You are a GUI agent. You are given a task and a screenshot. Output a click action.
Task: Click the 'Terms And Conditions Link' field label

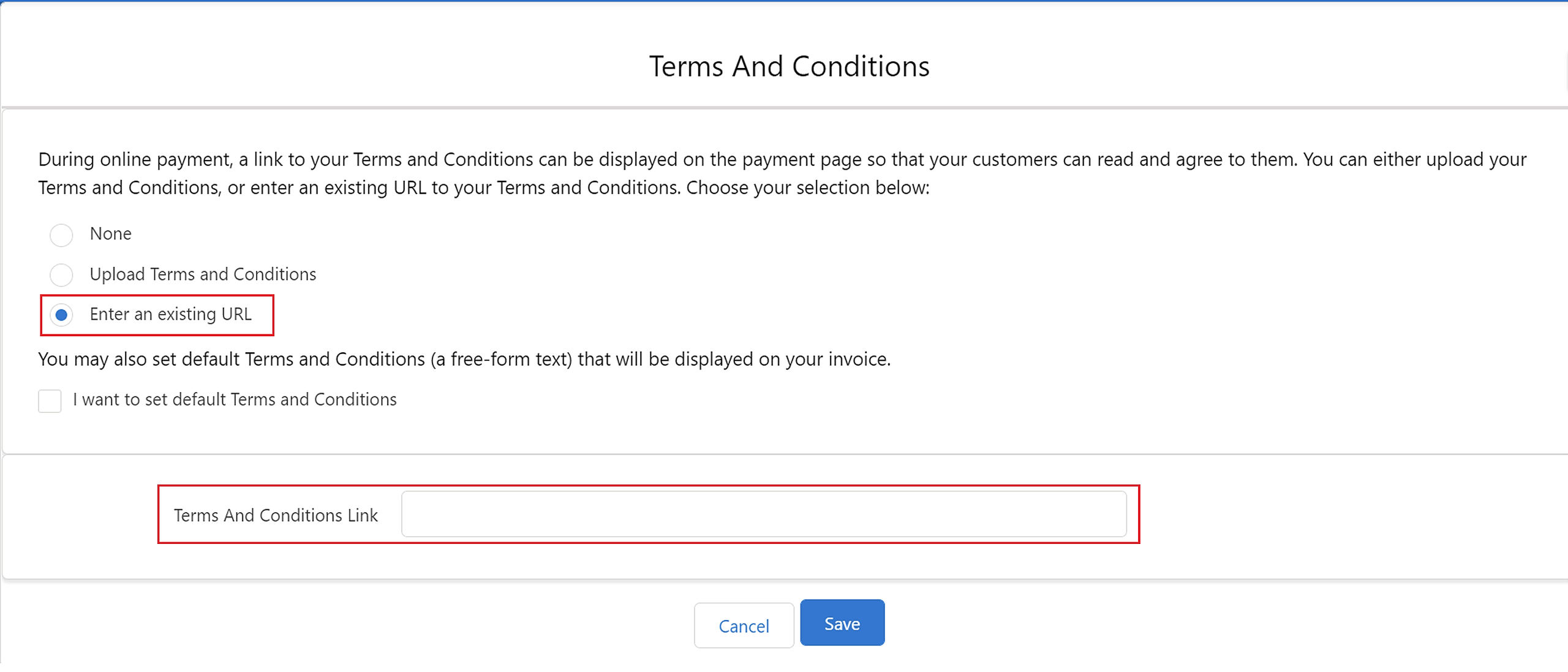tap(276, 516)
